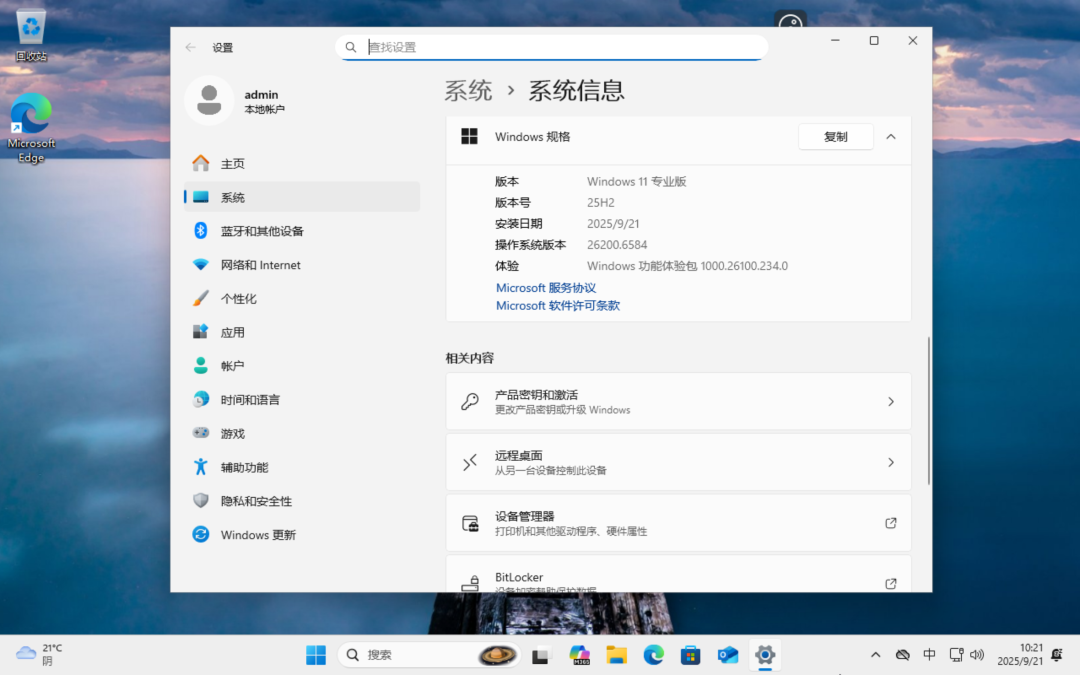Open Microsoft 软件许可条款 link
This screenshot has width=1080, height=675.
click(558, 305)
